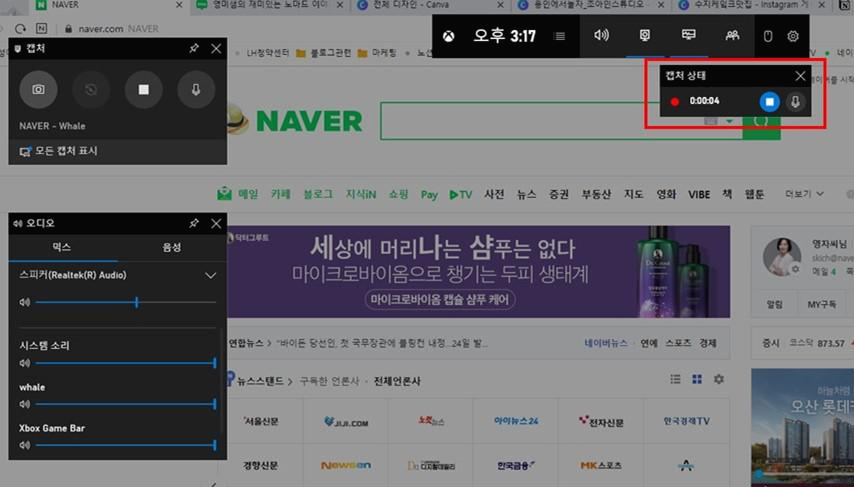Open Naver 지식iN link

361,194
